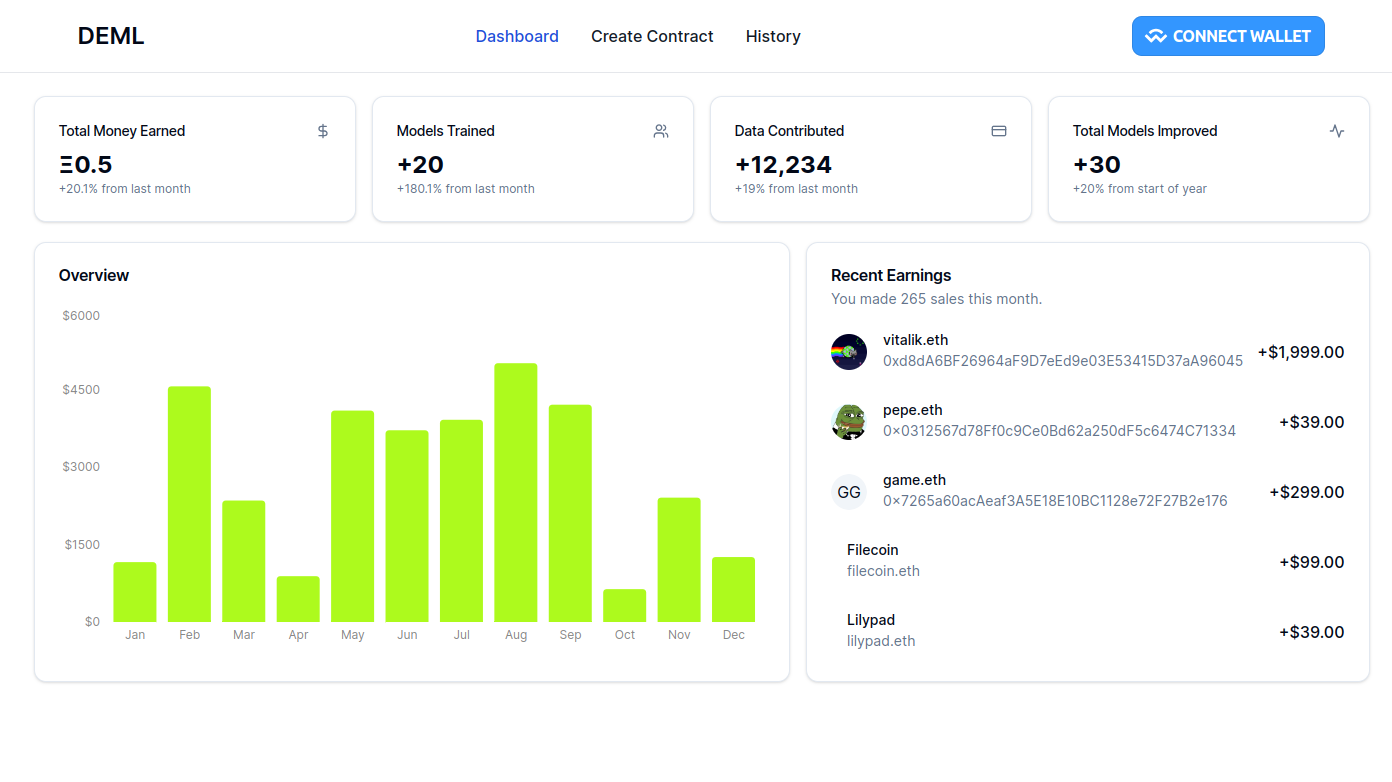Select the February bar in Overview chart
The image size is (1392, 782).
click(x=189, y=504)
